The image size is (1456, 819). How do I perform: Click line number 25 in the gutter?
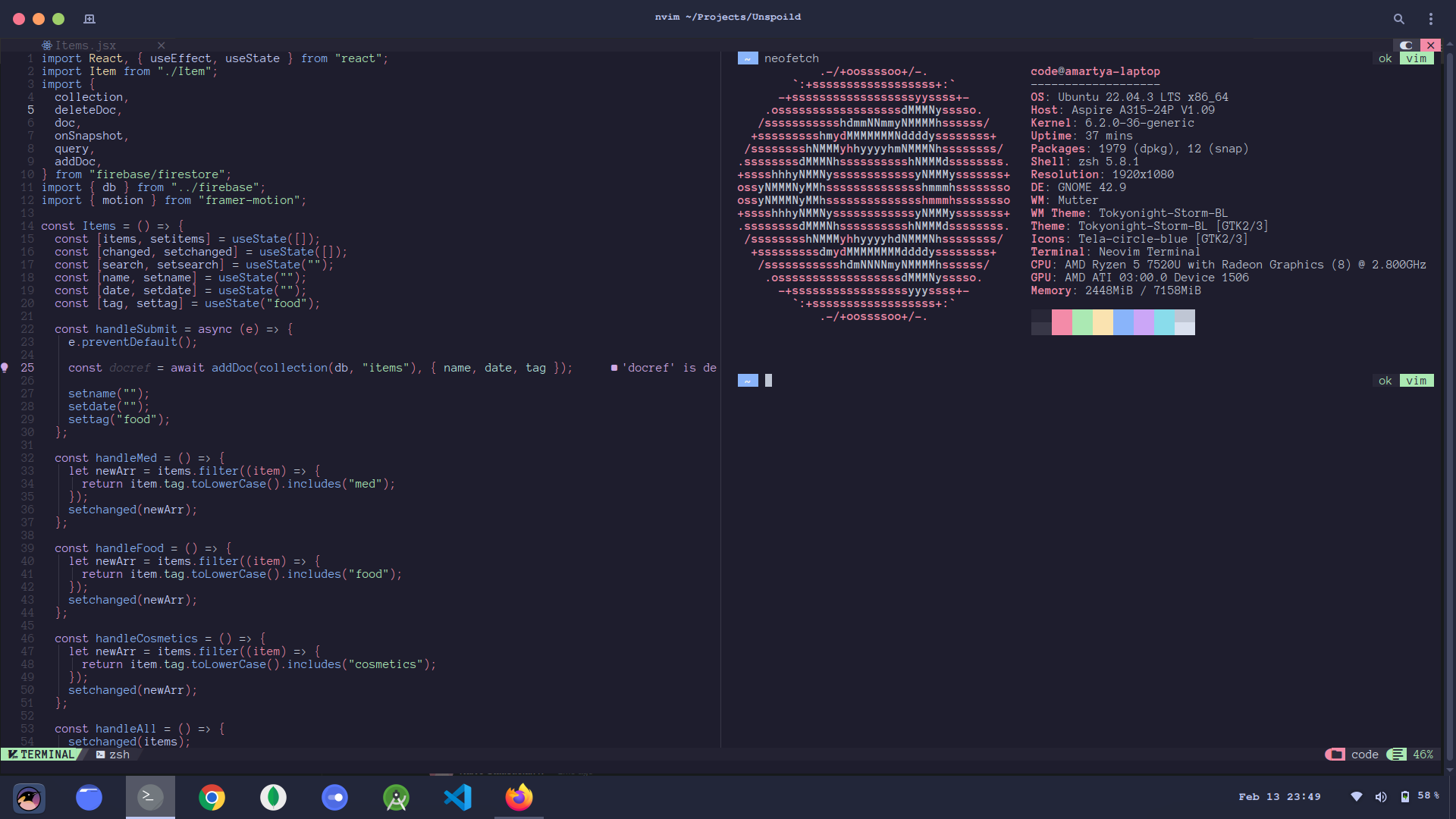point(27,368)
